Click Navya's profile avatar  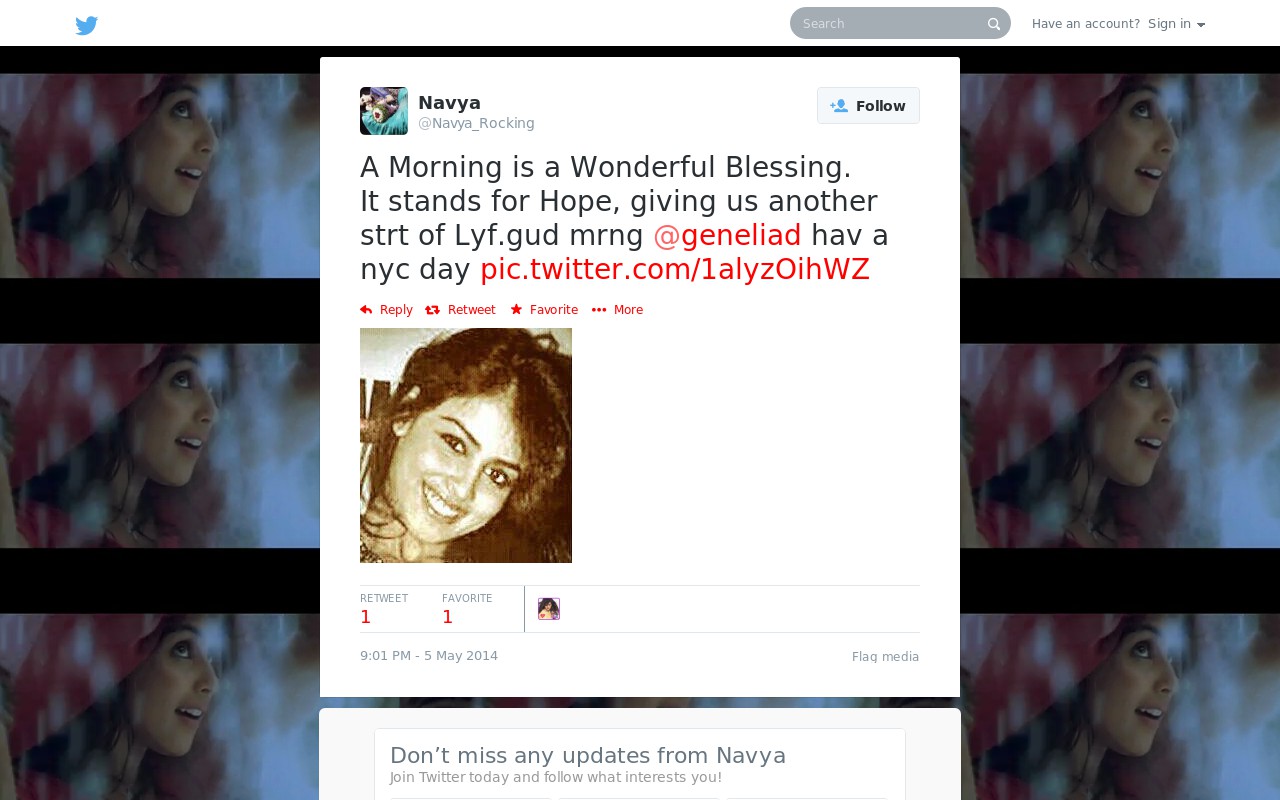coord(384,111)
